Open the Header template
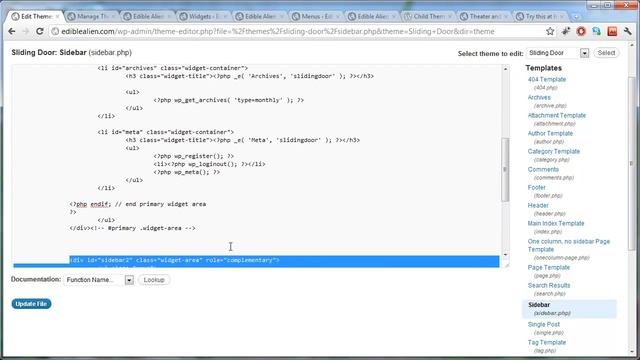This screenshot has width=640, height=360. [x=538, y=205]
